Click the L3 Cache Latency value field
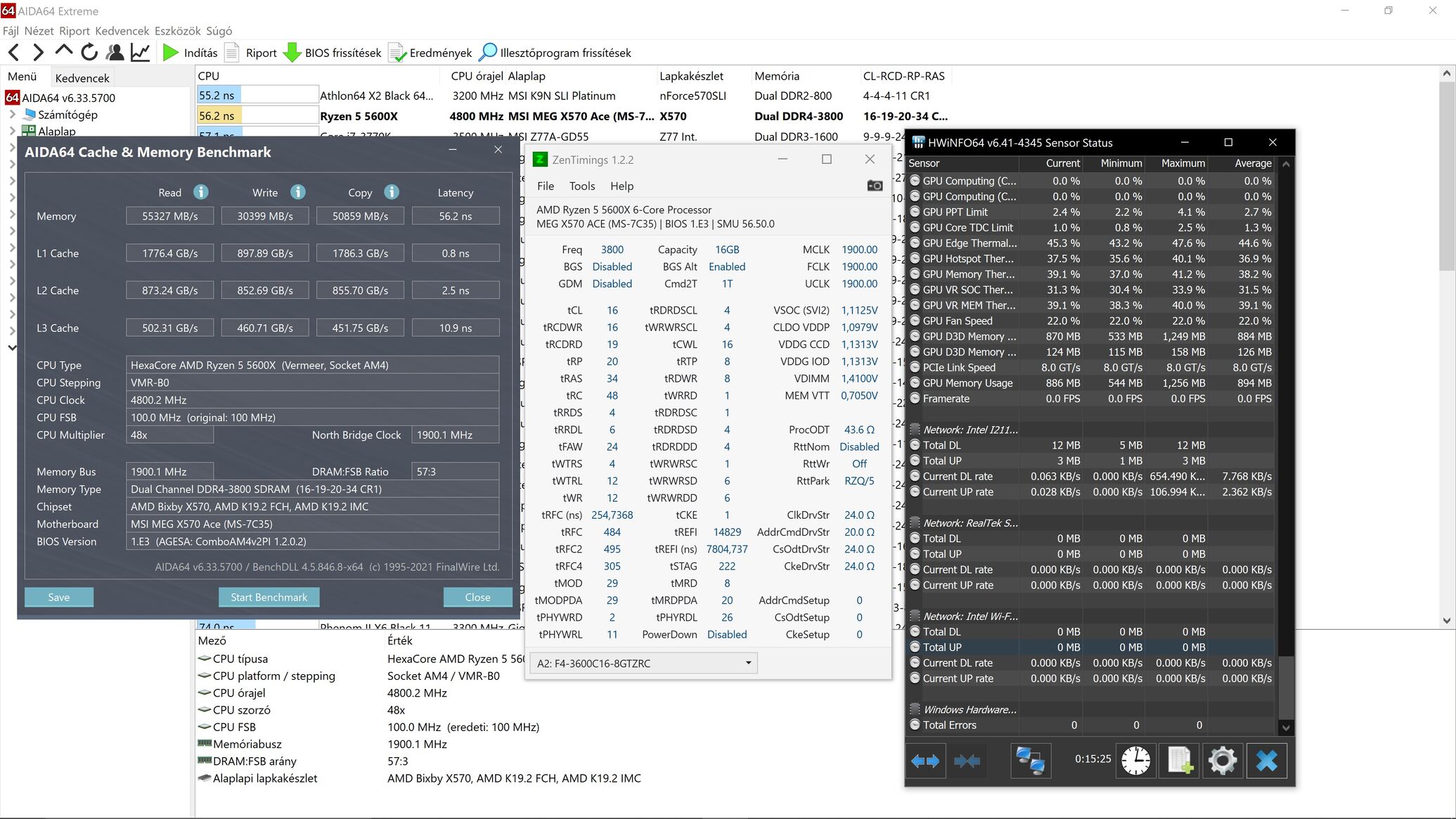The image size is (1456, 819). click(x=456, y=328)
